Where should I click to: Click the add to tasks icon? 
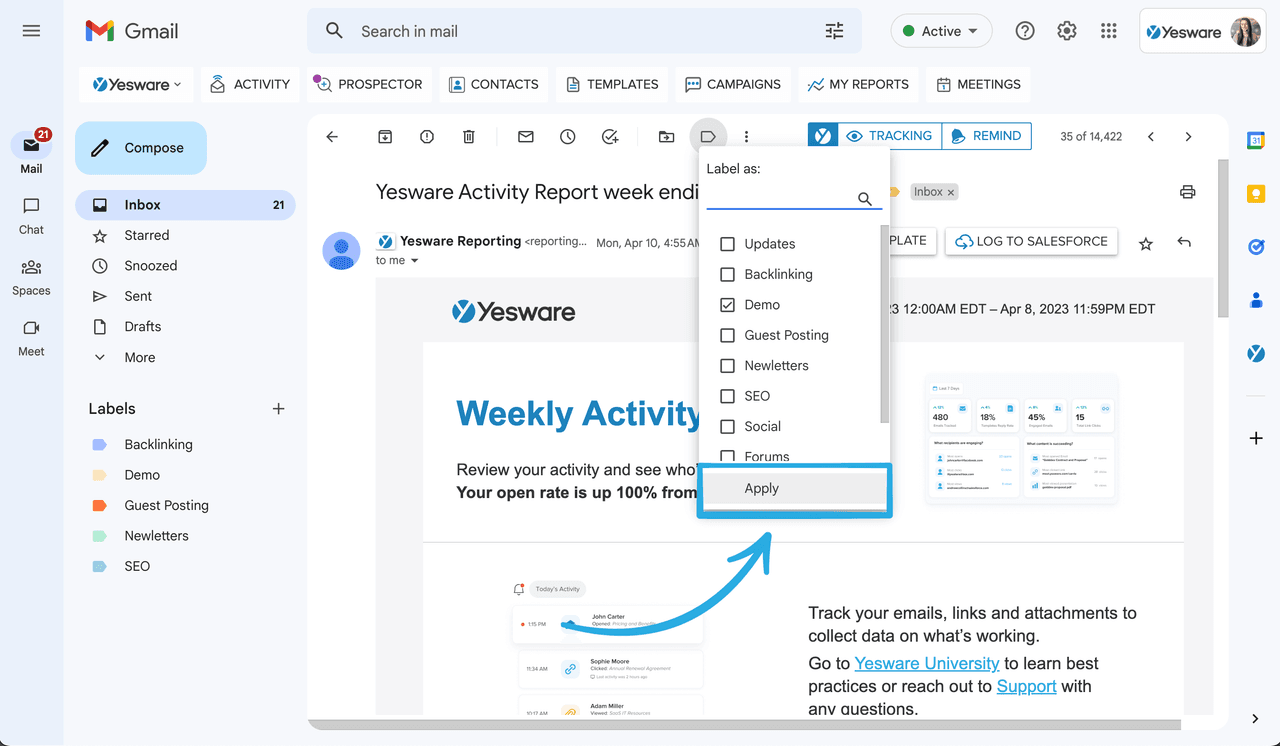(610, 137)
